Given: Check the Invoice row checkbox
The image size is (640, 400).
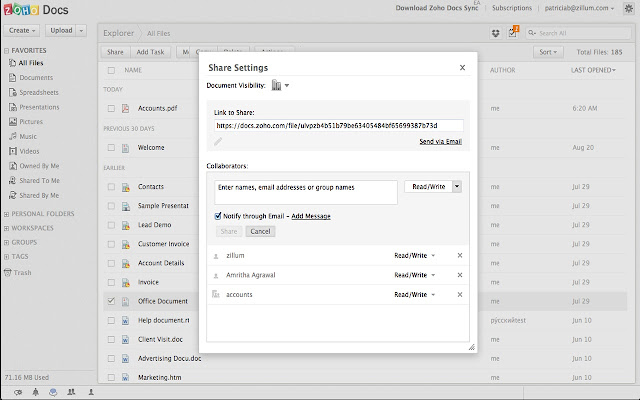Looking at the screenshot, I should (x=111, y=282).
